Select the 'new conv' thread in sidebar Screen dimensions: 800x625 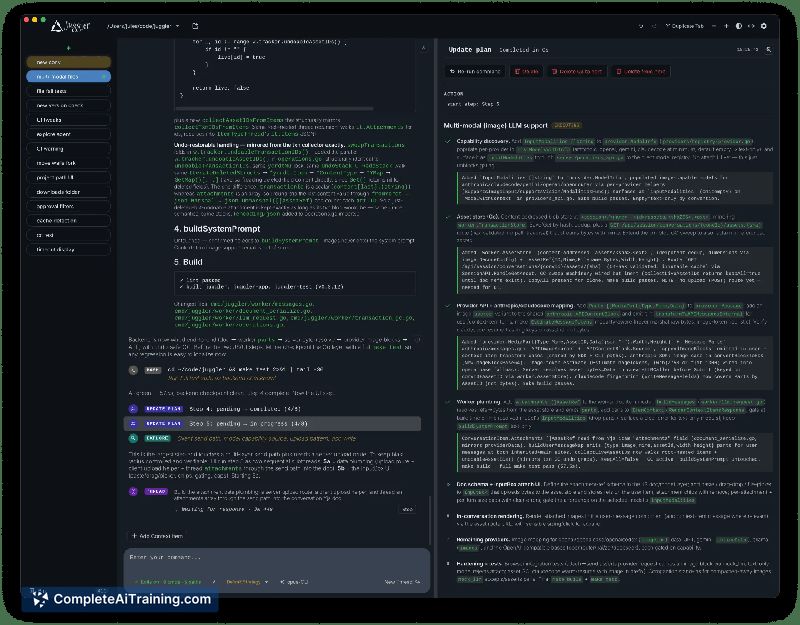point(68,62)
